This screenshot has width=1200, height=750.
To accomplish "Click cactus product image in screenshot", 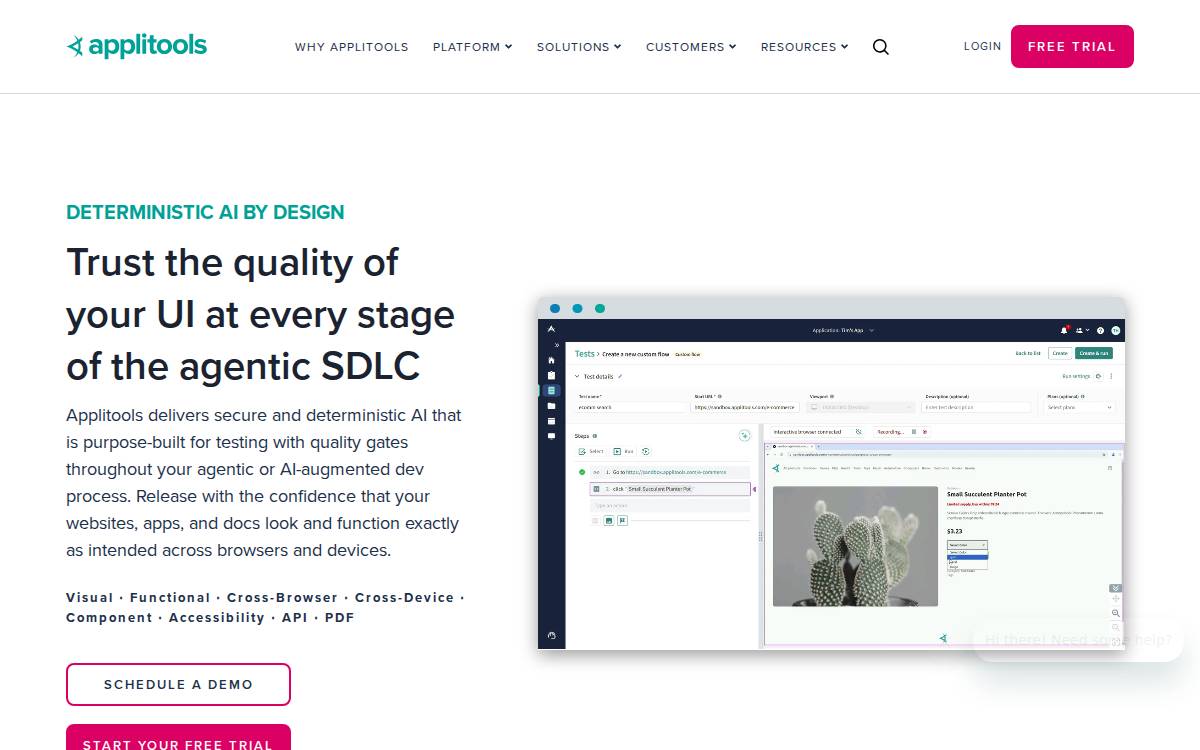I will click(x=856, y=546).
